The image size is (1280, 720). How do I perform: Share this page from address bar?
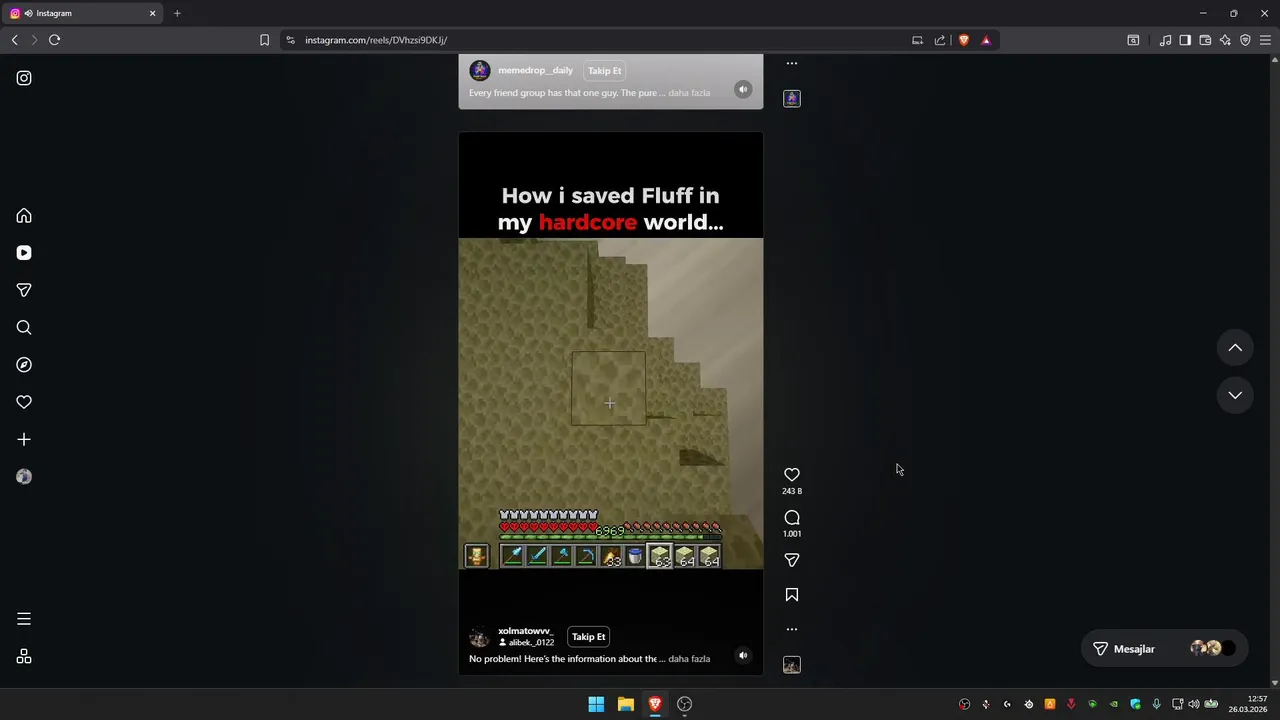(940, 40)
